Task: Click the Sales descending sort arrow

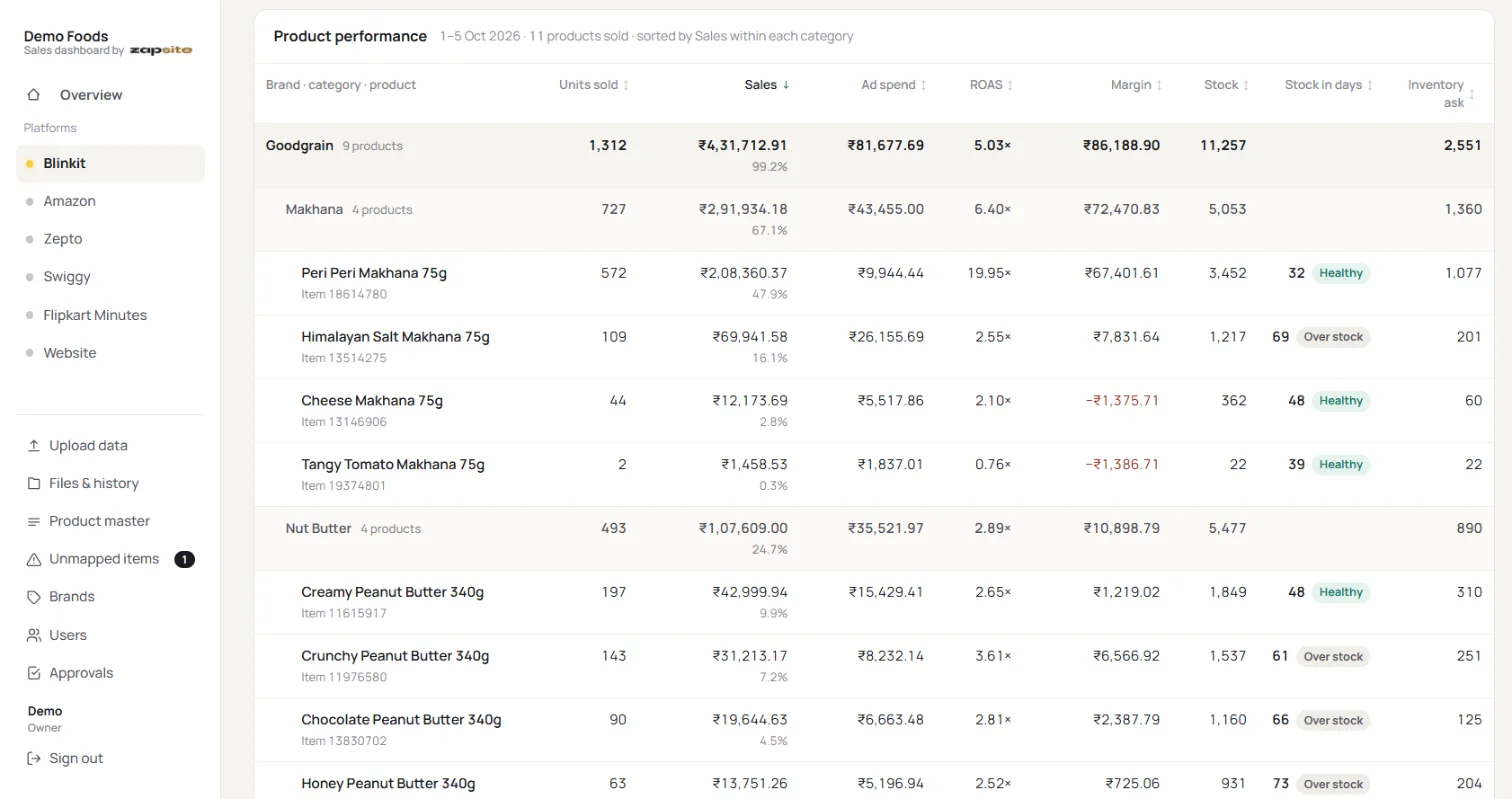Action: [x=786, y=85]
